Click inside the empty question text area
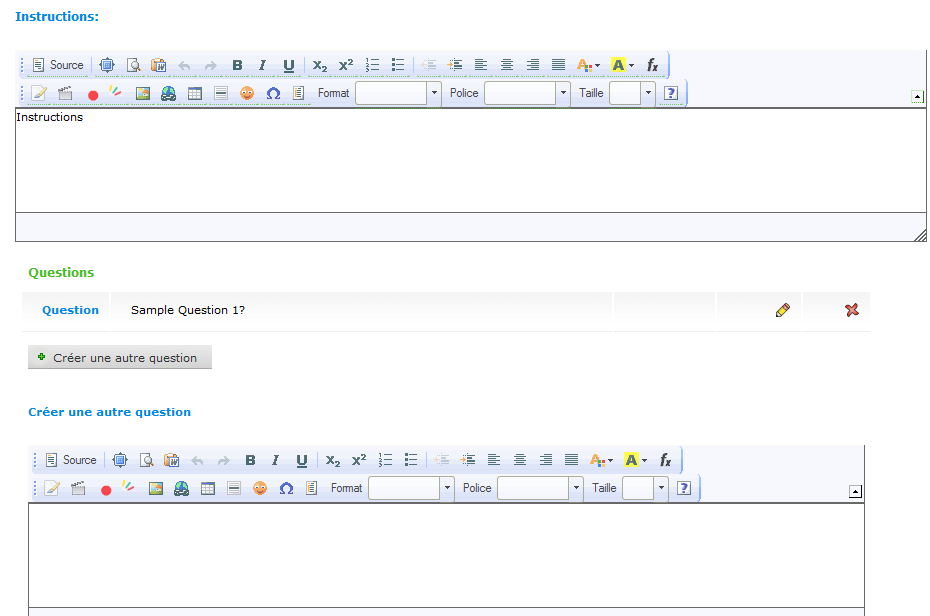 click(x=446, y=555)
